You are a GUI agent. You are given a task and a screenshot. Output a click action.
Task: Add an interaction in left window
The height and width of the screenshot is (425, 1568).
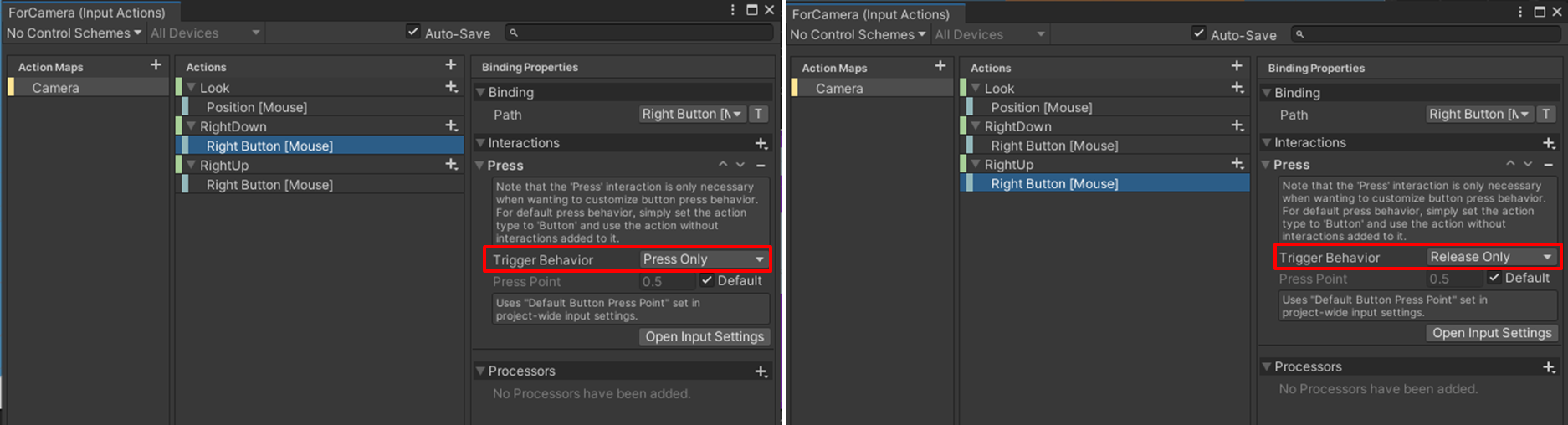click(x=761, y=144)
